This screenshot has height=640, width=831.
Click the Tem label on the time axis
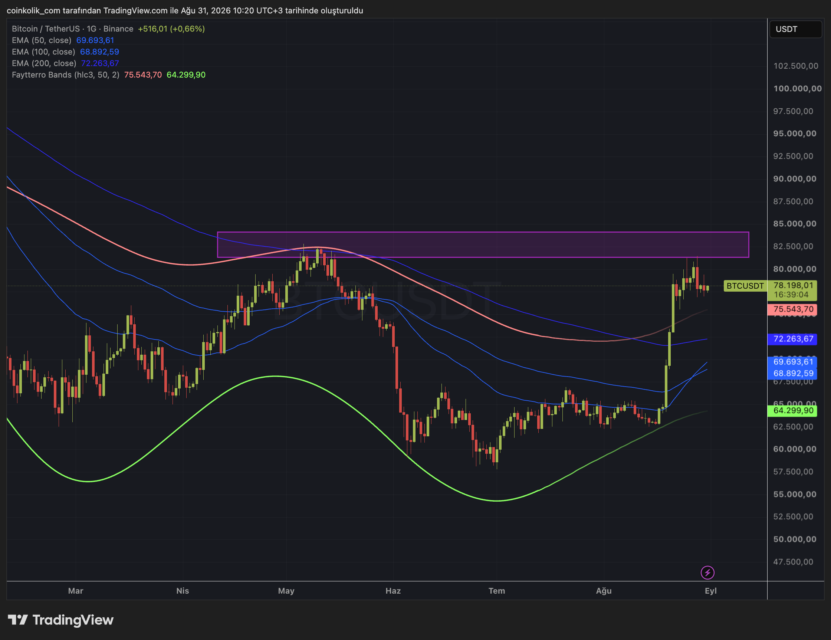(497, 591)
